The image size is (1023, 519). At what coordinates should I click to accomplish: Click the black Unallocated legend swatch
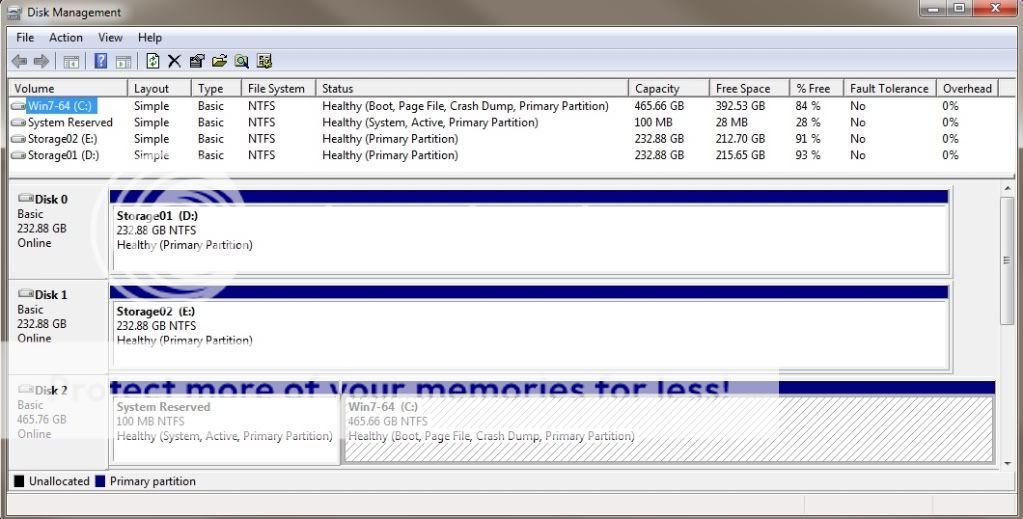click(x=19, y=482)
